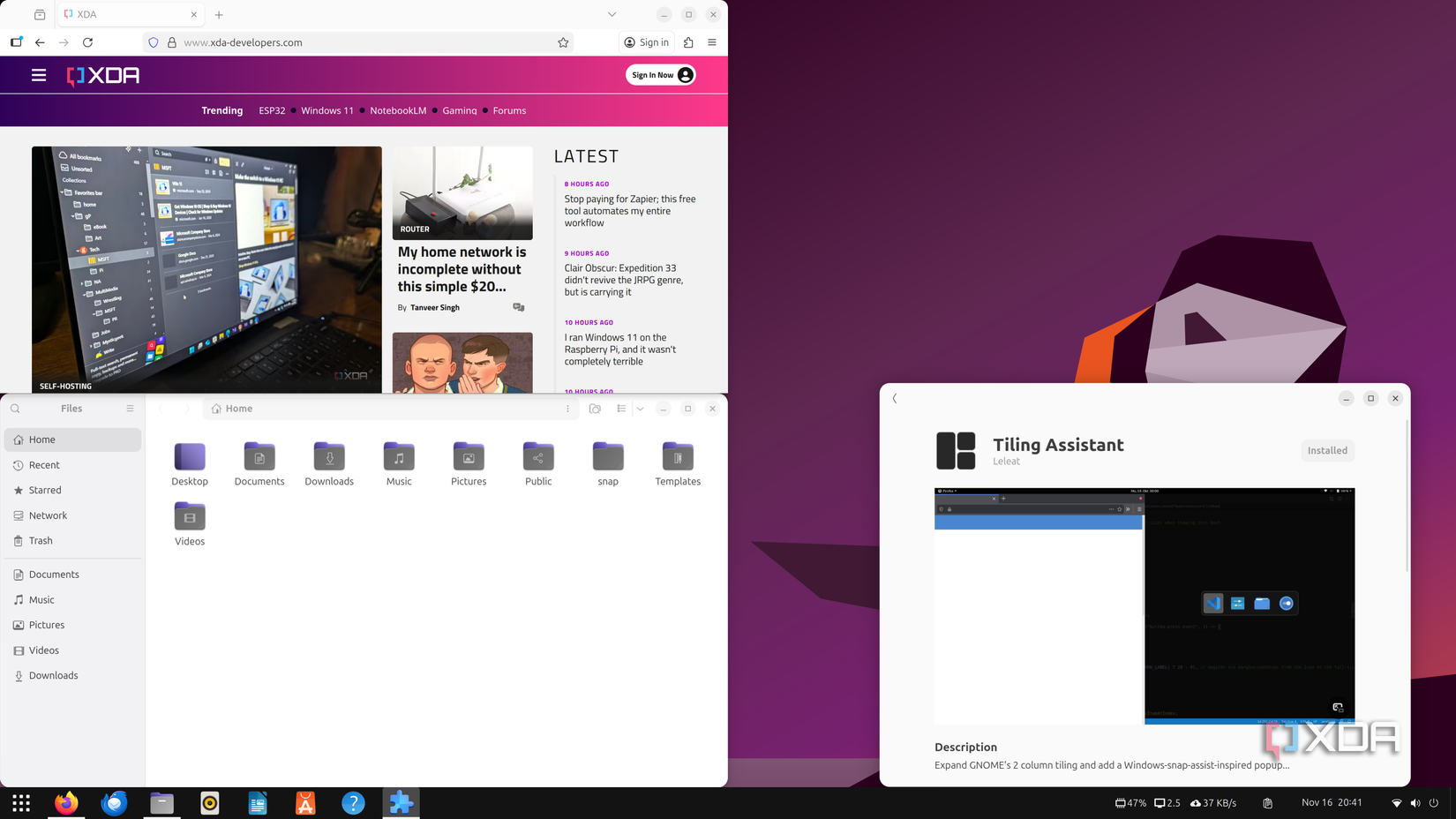This screenshot has width=1456, height=819.
Task: Launch the App Center from the dock
Action: (304, 803)
